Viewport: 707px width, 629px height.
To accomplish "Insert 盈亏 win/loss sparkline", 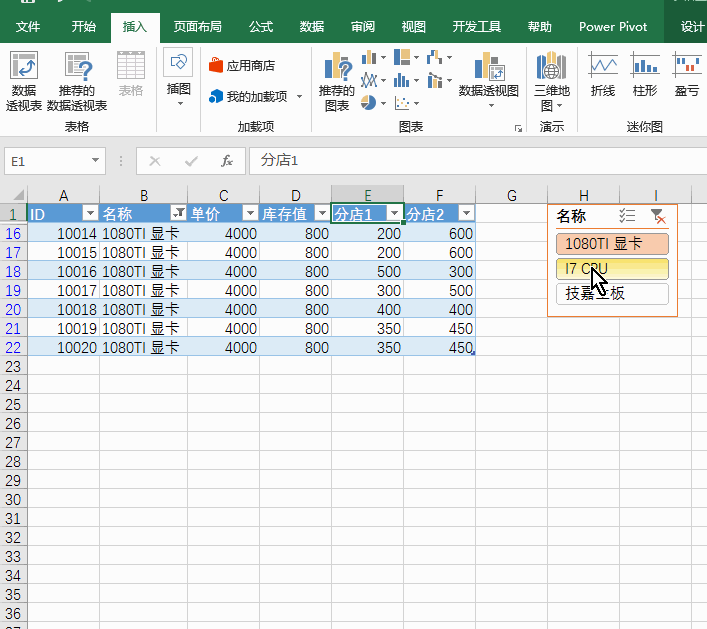I will tap(687, 75).
